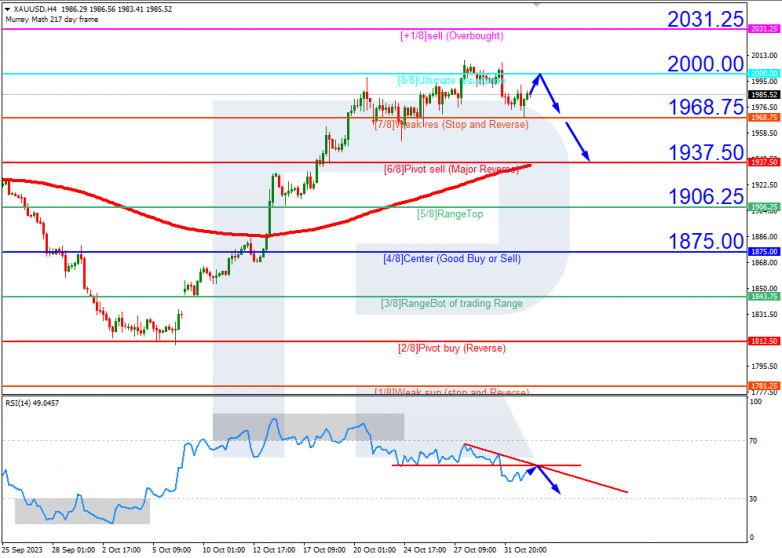This screenshot has height=558, width=782.
Task: Click the [3/8]RangeBot of trading Range label
Action: [x=452, y=303]
